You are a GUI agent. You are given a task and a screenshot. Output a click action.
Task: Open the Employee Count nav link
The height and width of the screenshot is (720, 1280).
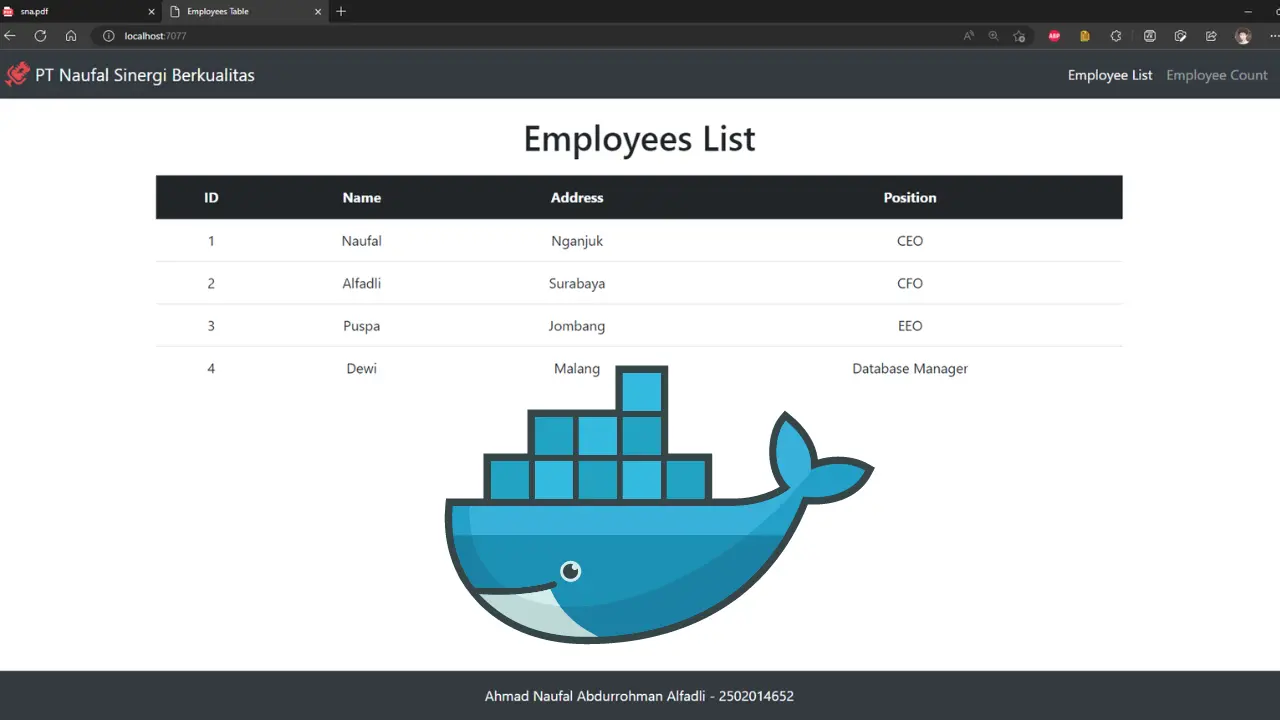pyautogui.click(x=1216, y=75)
